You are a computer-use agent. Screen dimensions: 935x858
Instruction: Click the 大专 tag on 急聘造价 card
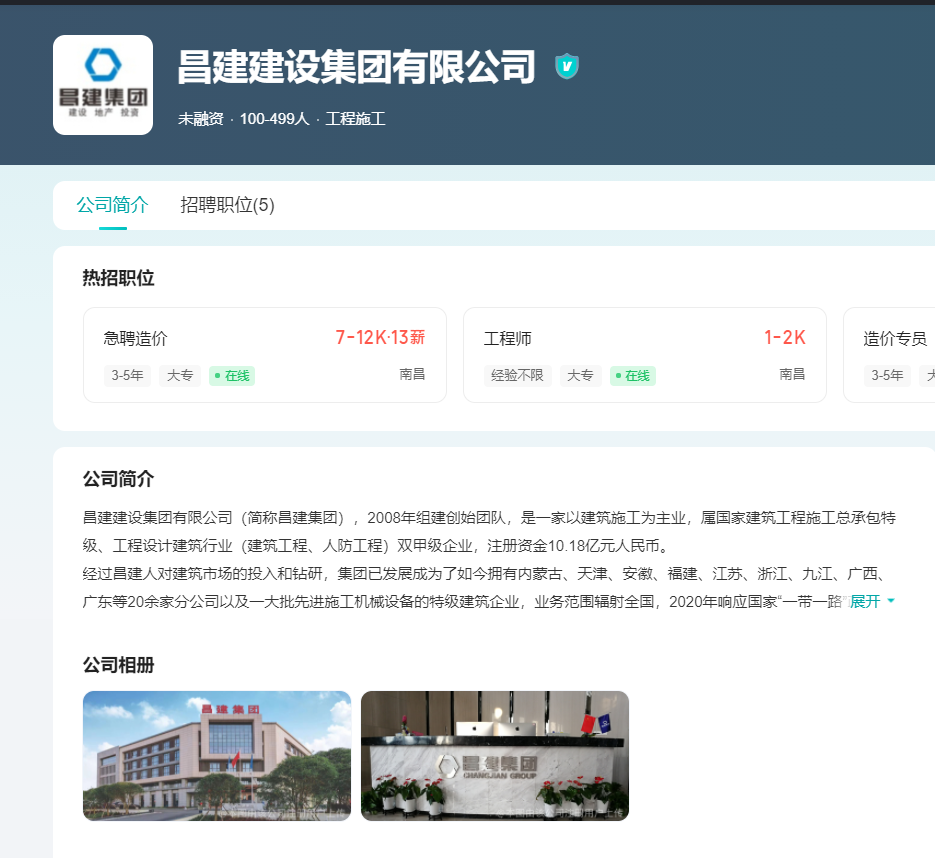pyautogui.click(x=179, y=376)
